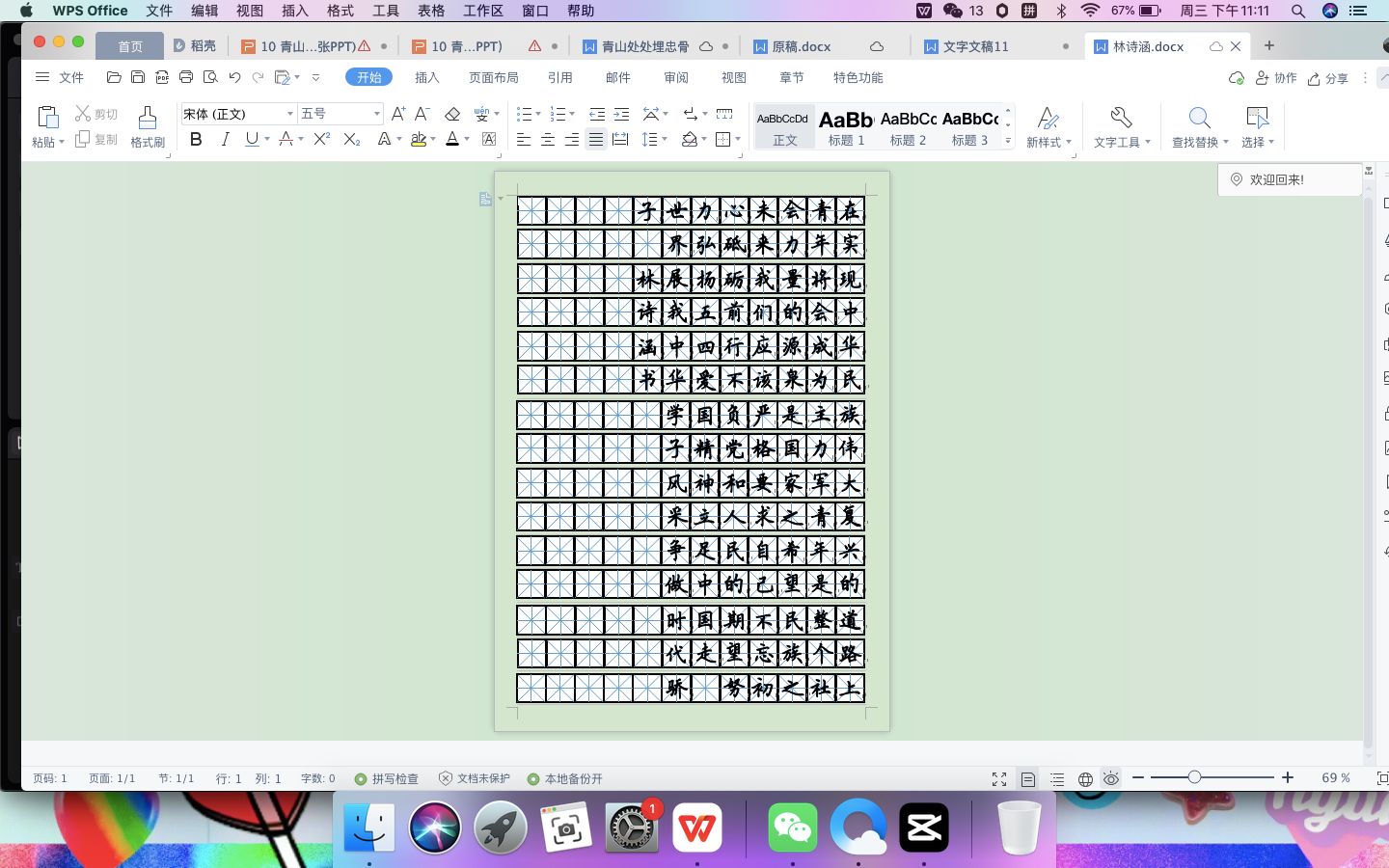Open a new tab with plus button
1389x868 pixels.
1269,45
